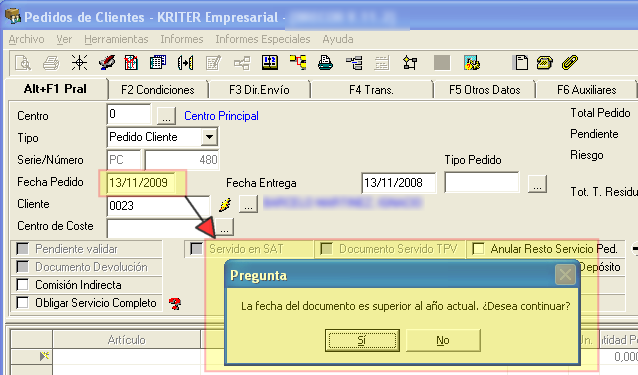638x375 pixels.
Task: Enable Comisión Indirecta checkbox
Action: point(22,285)
